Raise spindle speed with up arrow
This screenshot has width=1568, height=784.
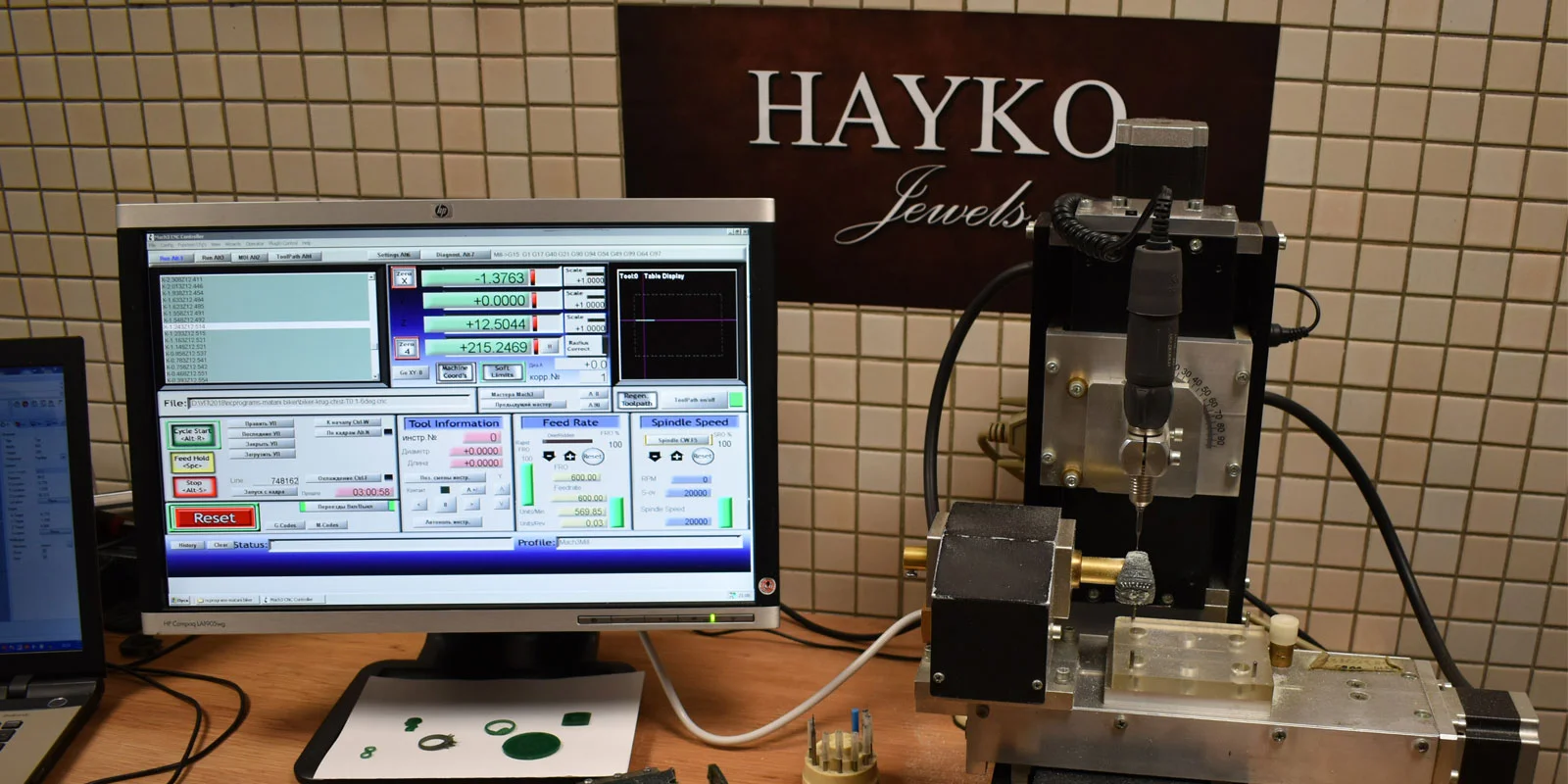pos(676,457)
